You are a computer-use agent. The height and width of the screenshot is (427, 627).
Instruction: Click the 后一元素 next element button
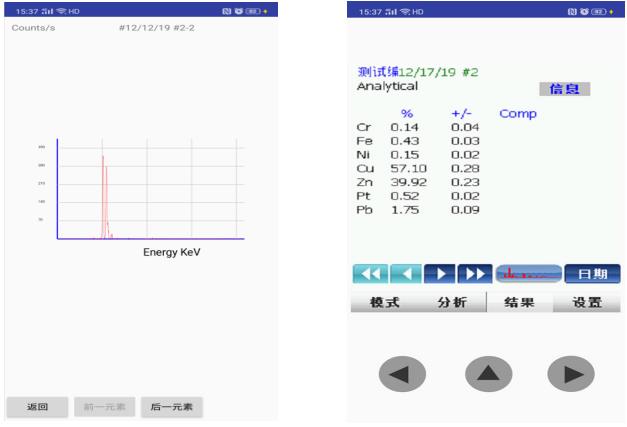pos(171,407)
